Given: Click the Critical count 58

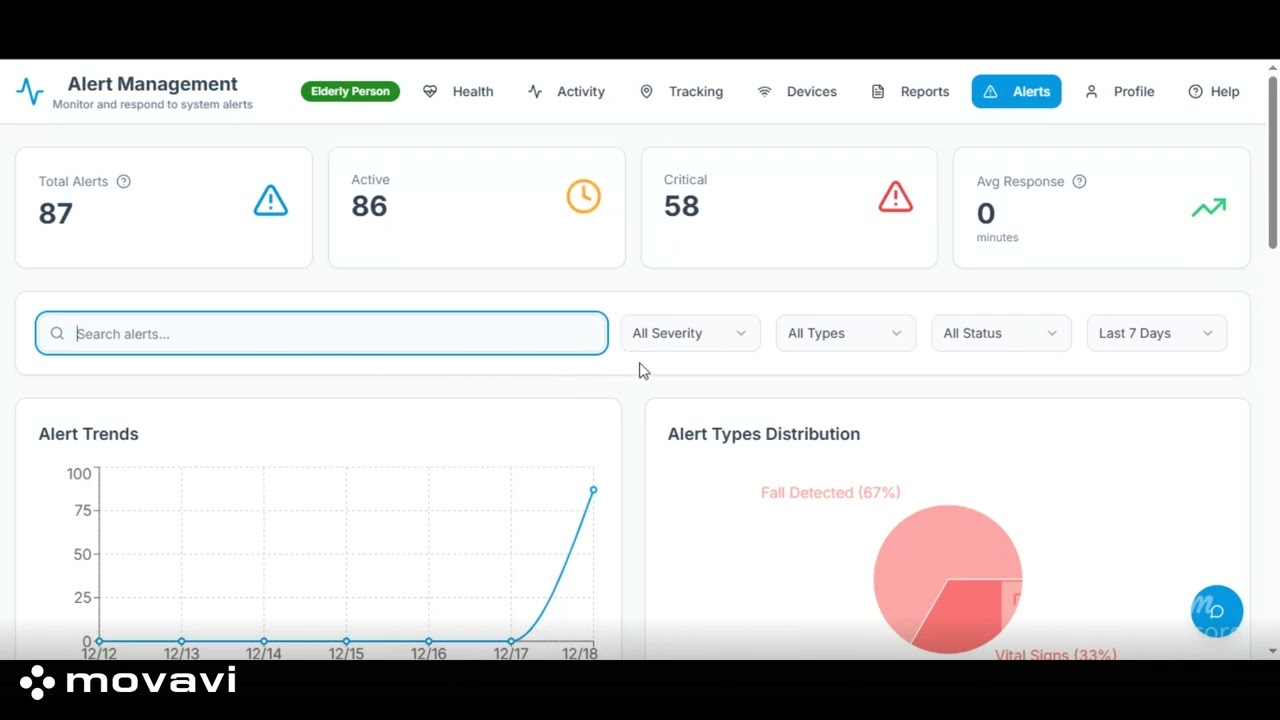Looking at the screenshot, I should [x=681, y=206].
